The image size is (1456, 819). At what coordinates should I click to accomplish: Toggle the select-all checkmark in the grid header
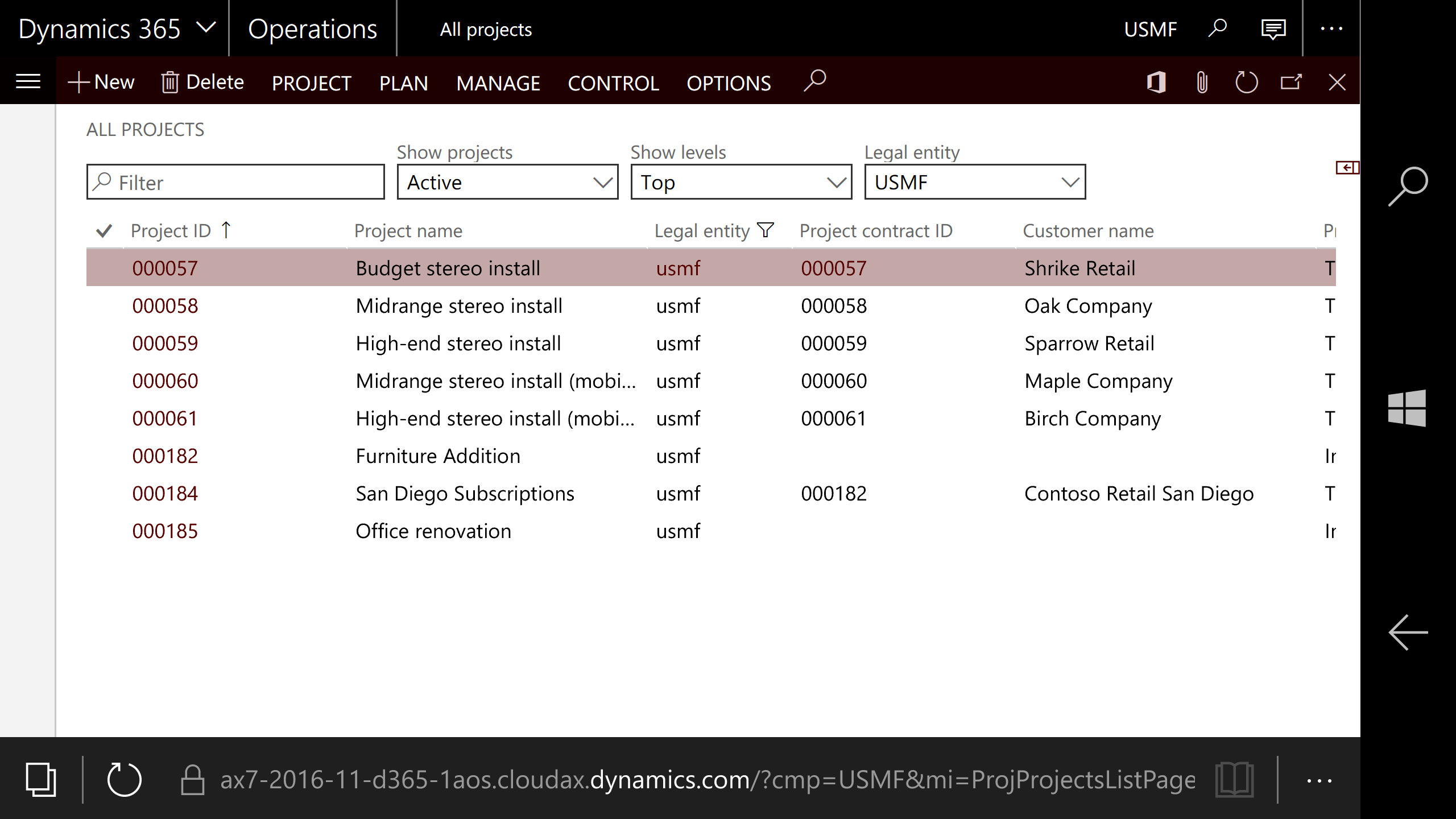[x=104, y=230]
